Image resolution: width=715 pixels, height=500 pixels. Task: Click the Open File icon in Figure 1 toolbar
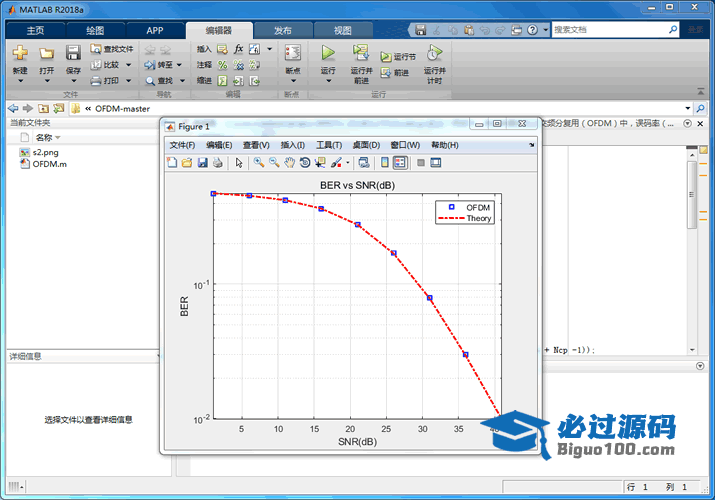(187, 163)
